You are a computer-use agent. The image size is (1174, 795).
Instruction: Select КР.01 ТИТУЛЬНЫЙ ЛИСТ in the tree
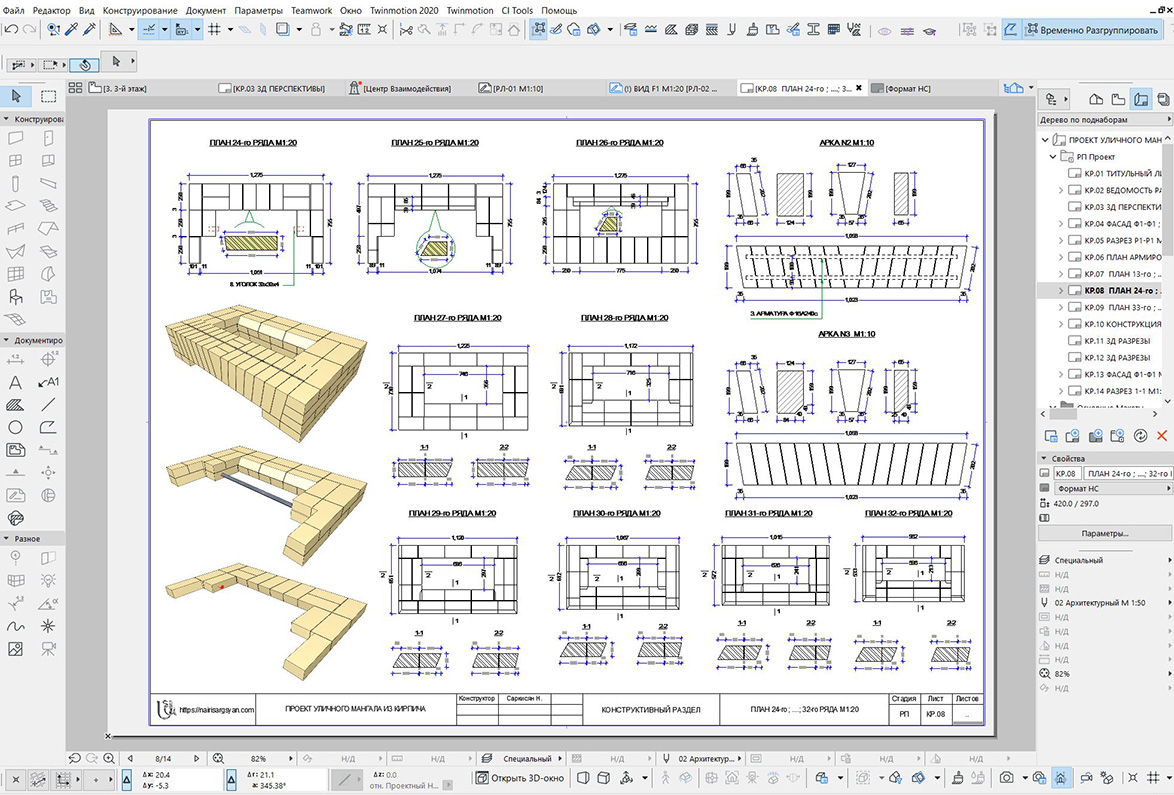coord(1113,173)
